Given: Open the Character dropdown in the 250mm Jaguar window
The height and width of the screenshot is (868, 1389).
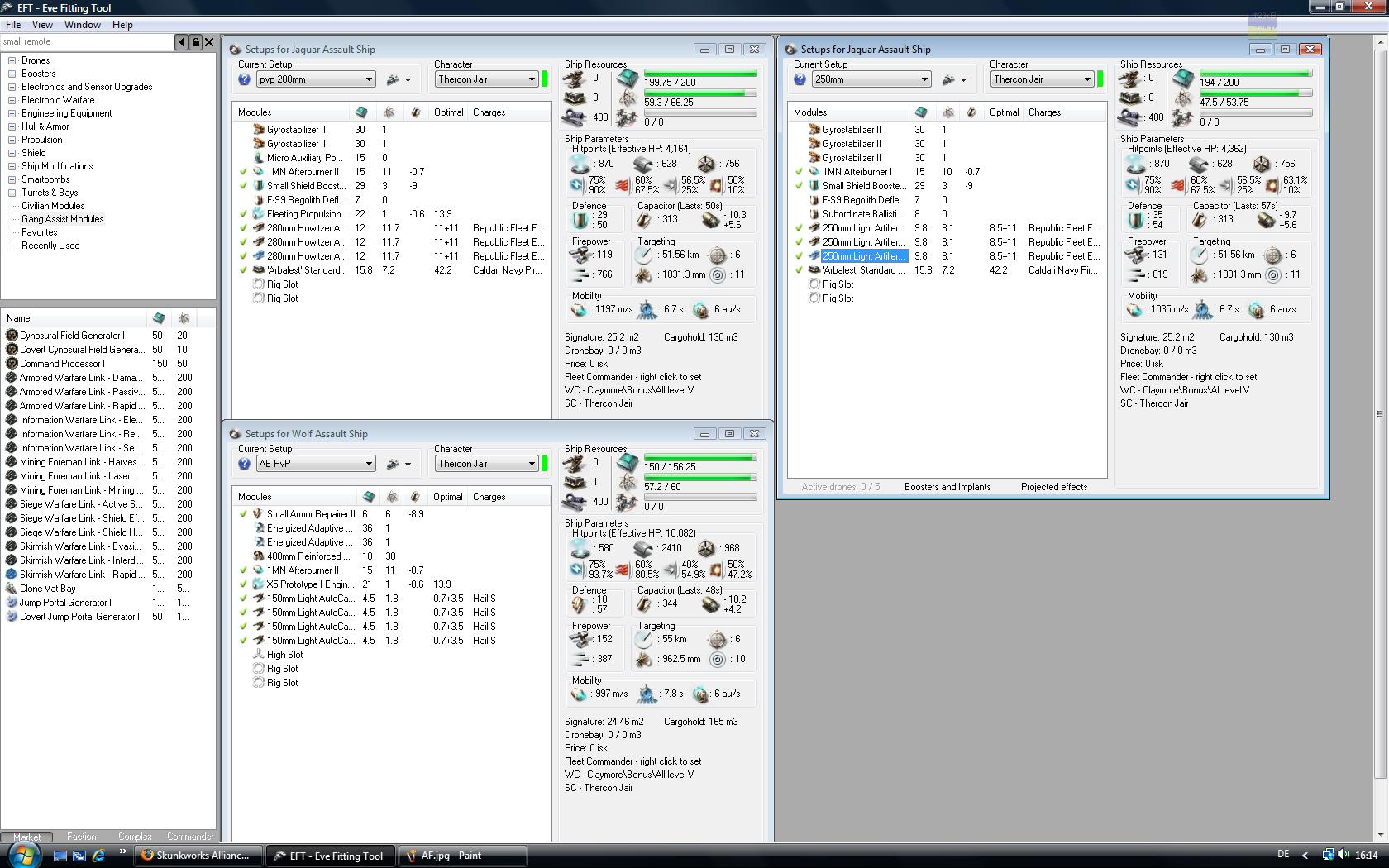Looking at the screenshot, I should pyautogui.click(x=1043, y=79).
